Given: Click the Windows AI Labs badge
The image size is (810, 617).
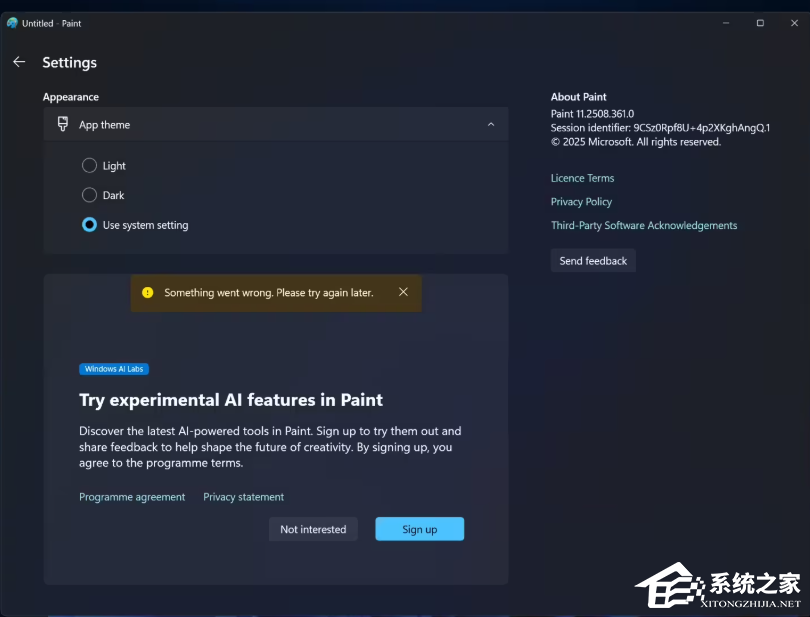Looking at the screenshot, I should (x=113, y=369).
